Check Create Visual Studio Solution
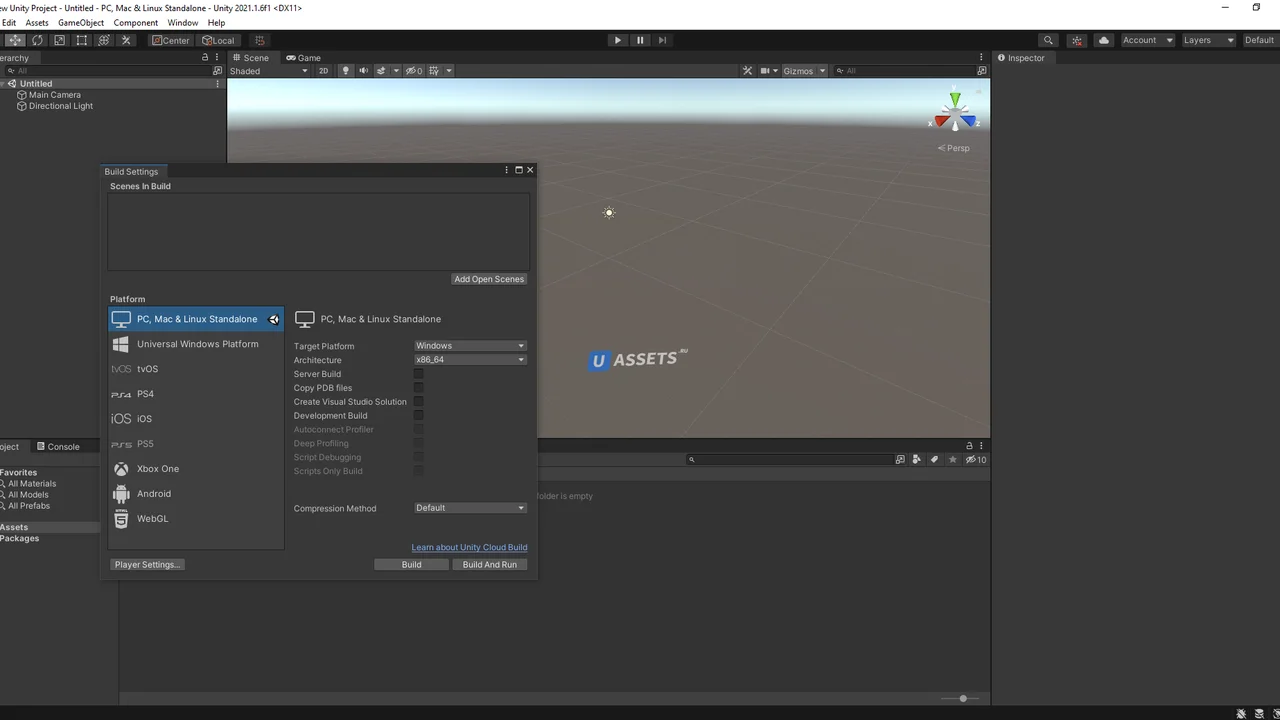1280x720 pixels. [x=419, y=402]
